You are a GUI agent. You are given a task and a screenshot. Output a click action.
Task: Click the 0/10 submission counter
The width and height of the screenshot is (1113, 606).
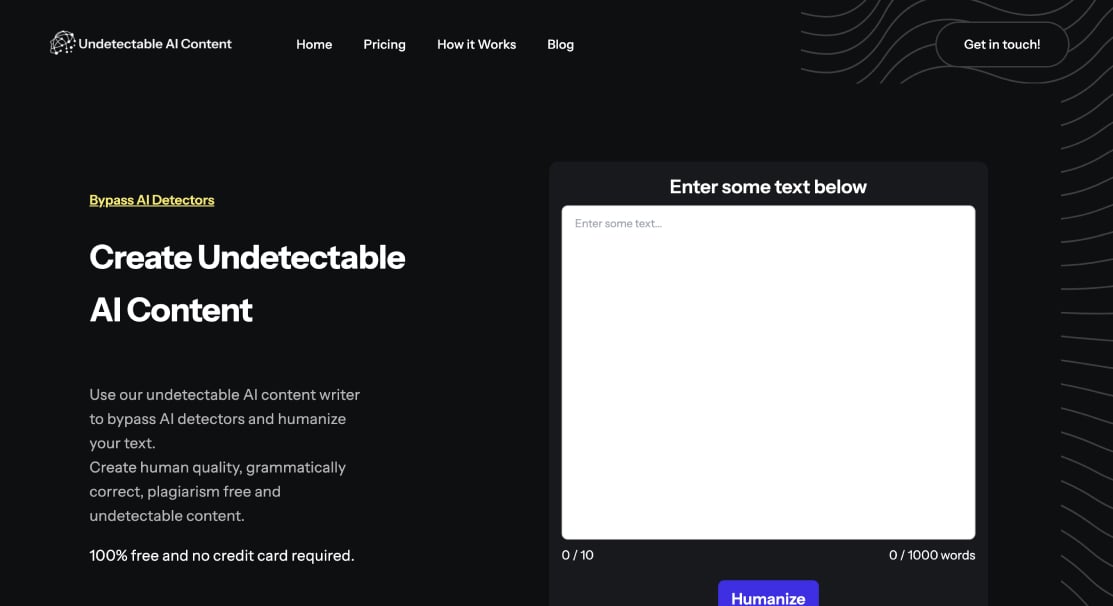(578, 555)
